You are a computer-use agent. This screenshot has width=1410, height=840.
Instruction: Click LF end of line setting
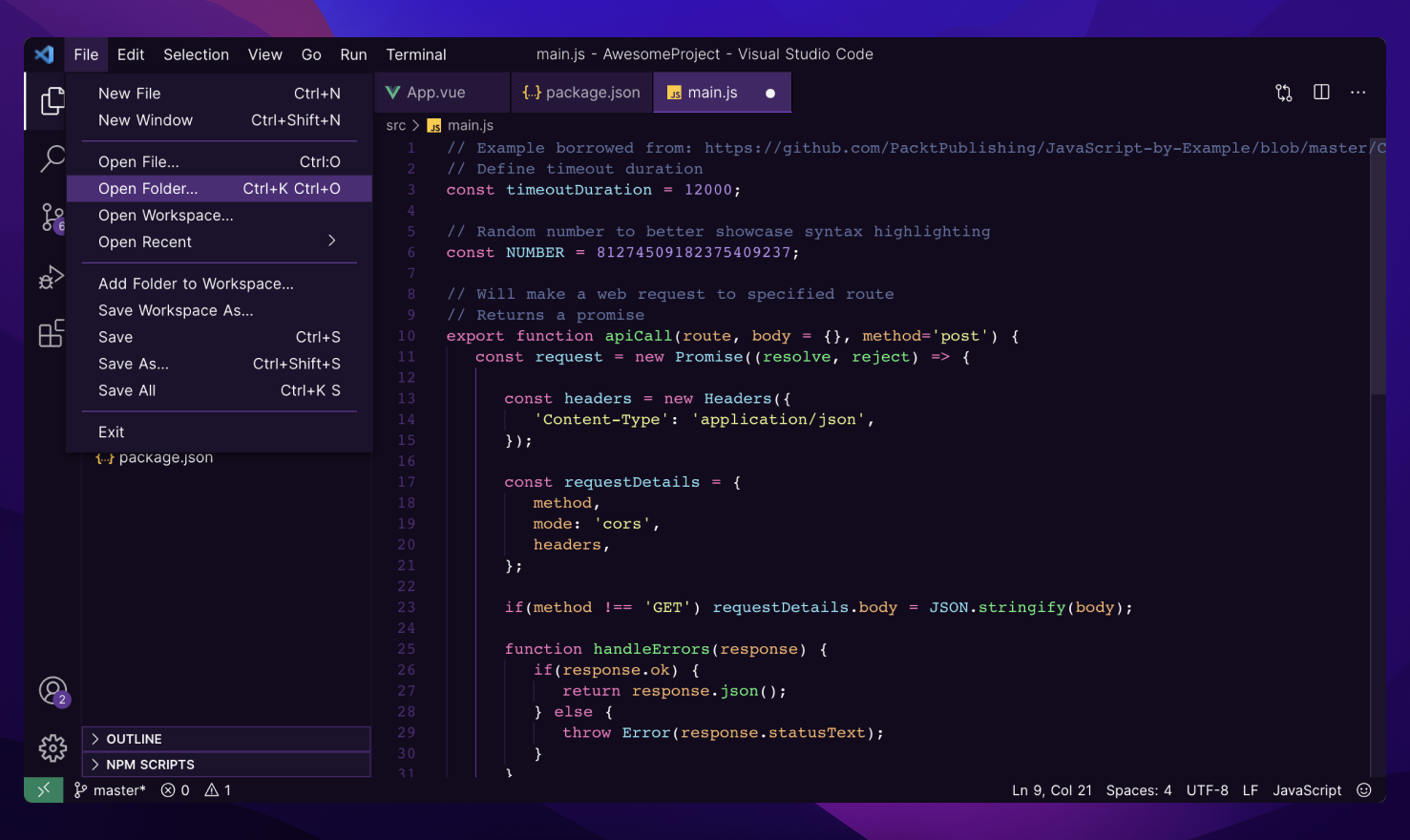point(1250,790)
